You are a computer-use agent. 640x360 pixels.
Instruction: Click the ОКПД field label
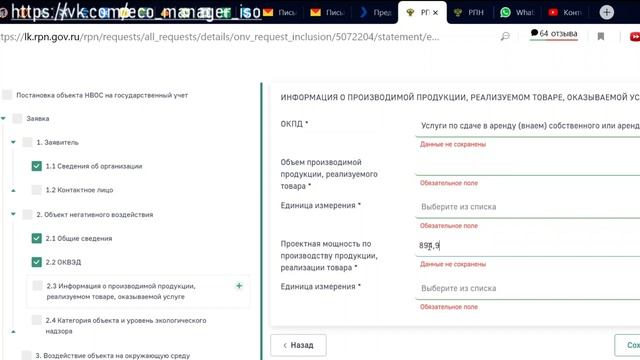click(294, 124)
